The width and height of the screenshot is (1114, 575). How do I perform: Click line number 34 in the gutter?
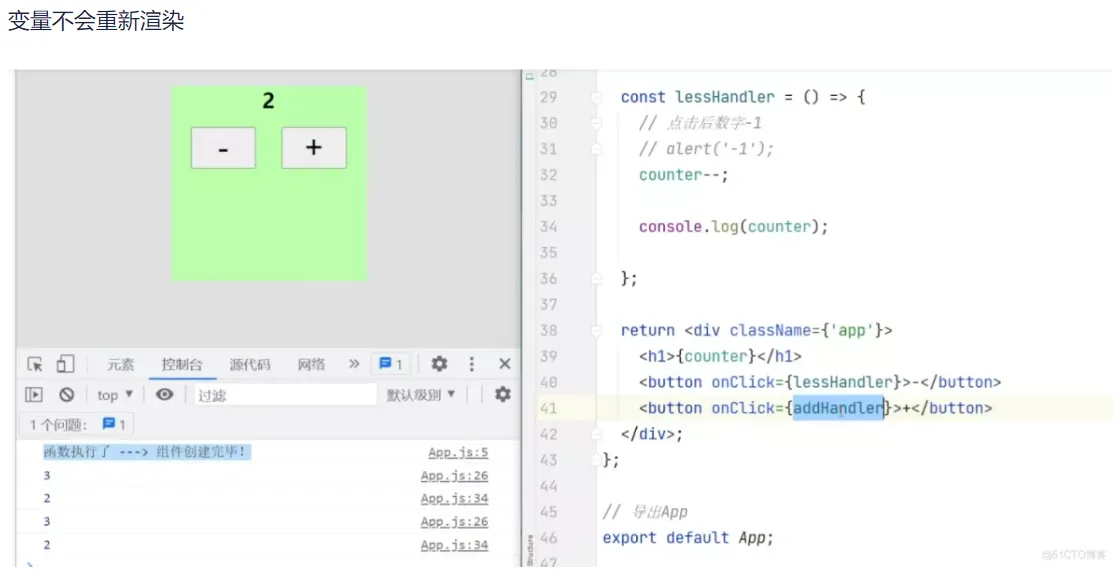548,227
